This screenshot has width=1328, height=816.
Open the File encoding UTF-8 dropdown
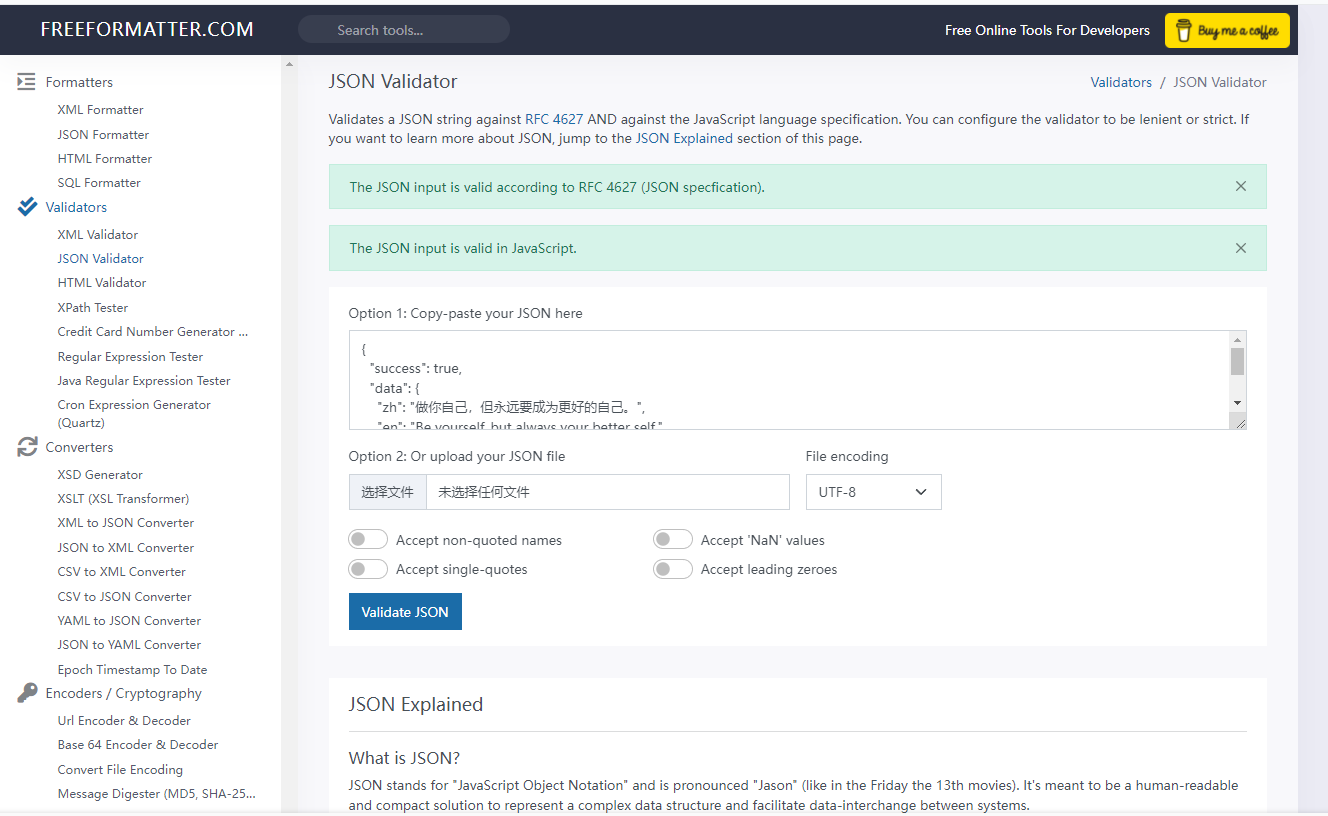point(873,492)
